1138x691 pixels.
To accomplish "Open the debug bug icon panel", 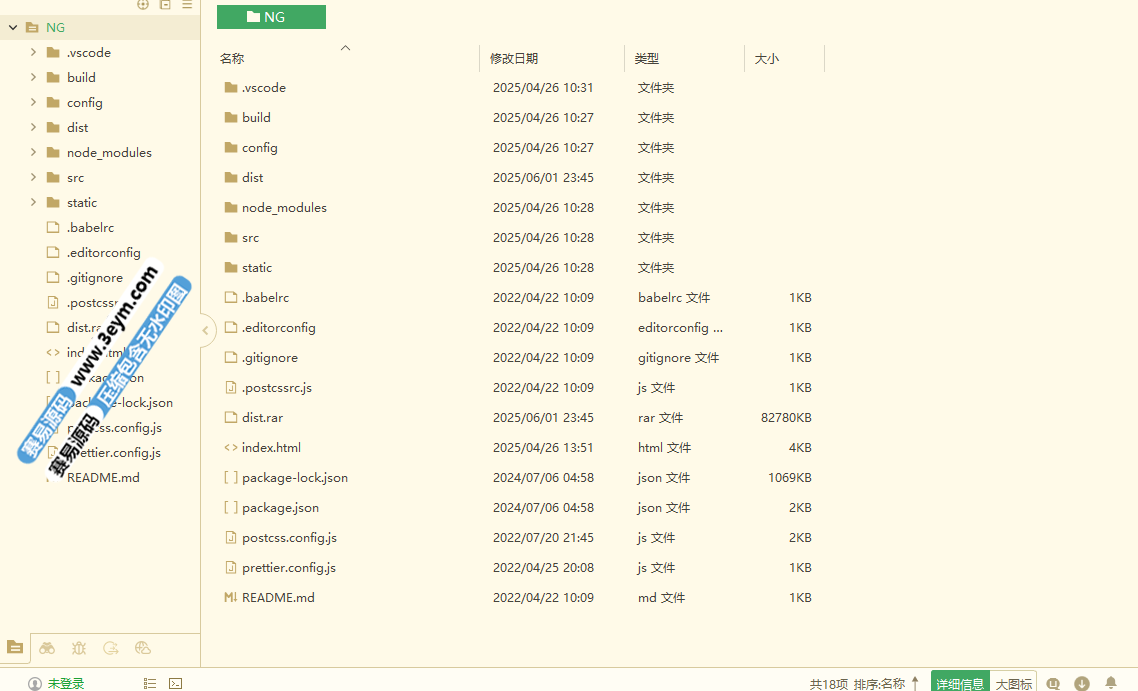I will [79, 648].
